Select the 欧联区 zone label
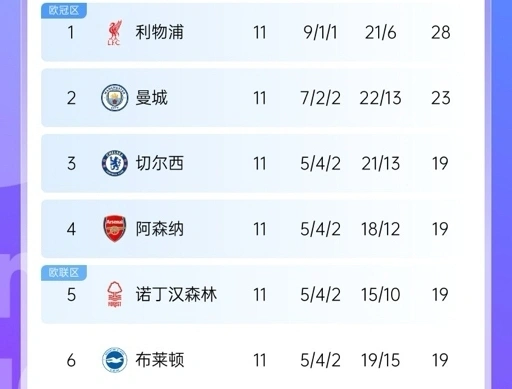The image size is (512, 389). pyautogui.click(x=64, y=272)
